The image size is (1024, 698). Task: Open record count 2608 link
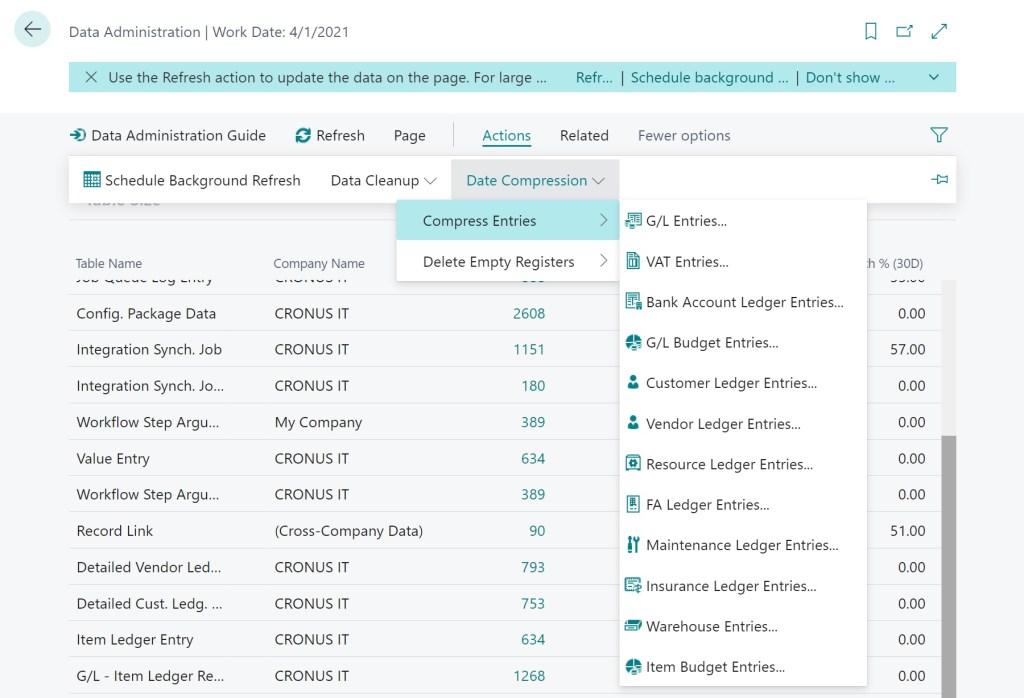[x=529, y=313]
